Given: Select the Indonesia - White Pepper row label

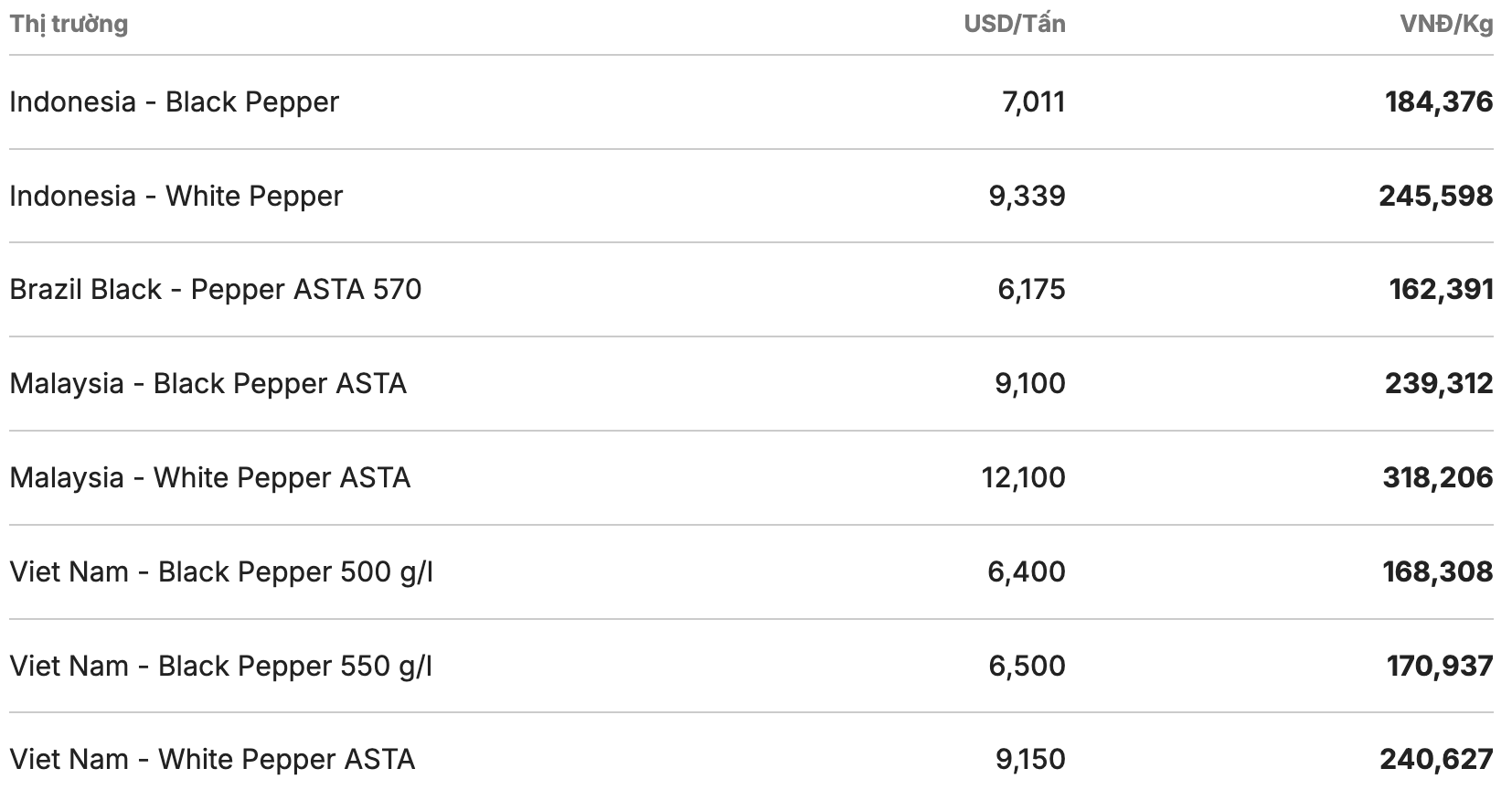Looking at the screenshot, I should click(x=176, y=196).
